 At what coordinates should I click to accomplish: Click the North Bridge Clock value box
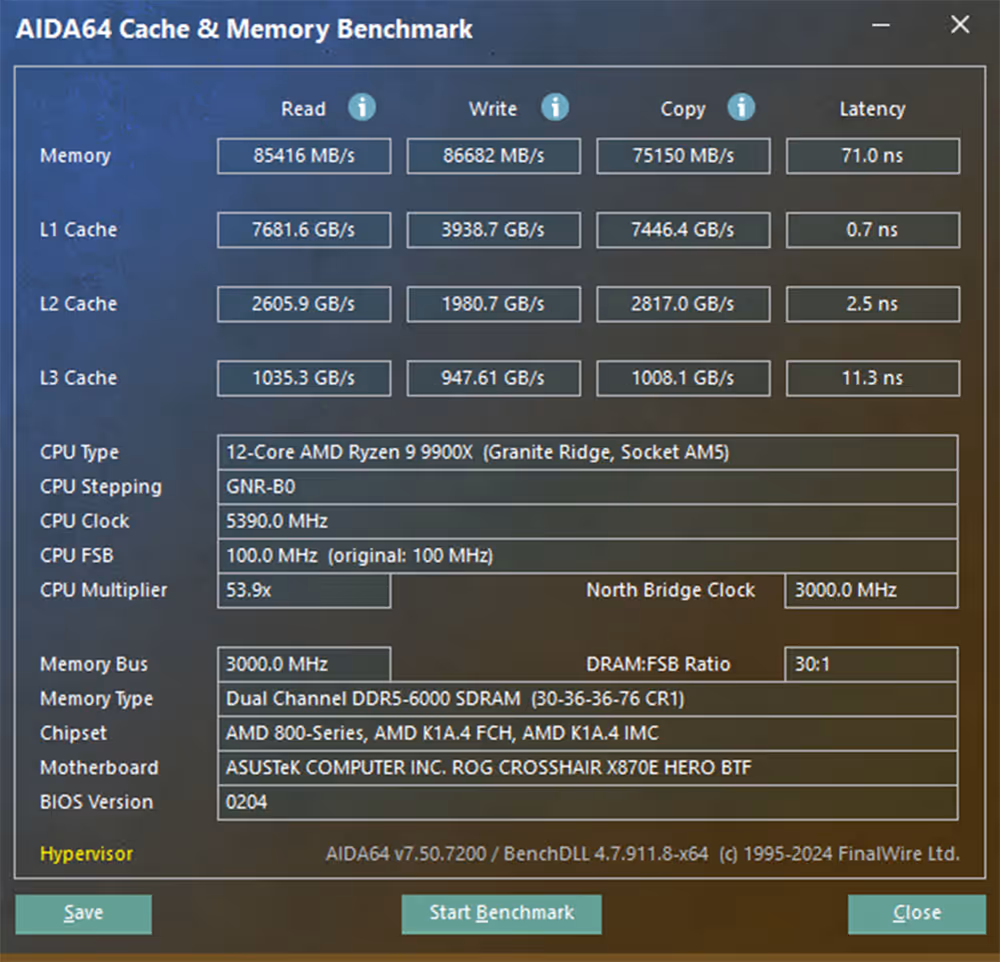pyautogui.click(x=870, y=591)
